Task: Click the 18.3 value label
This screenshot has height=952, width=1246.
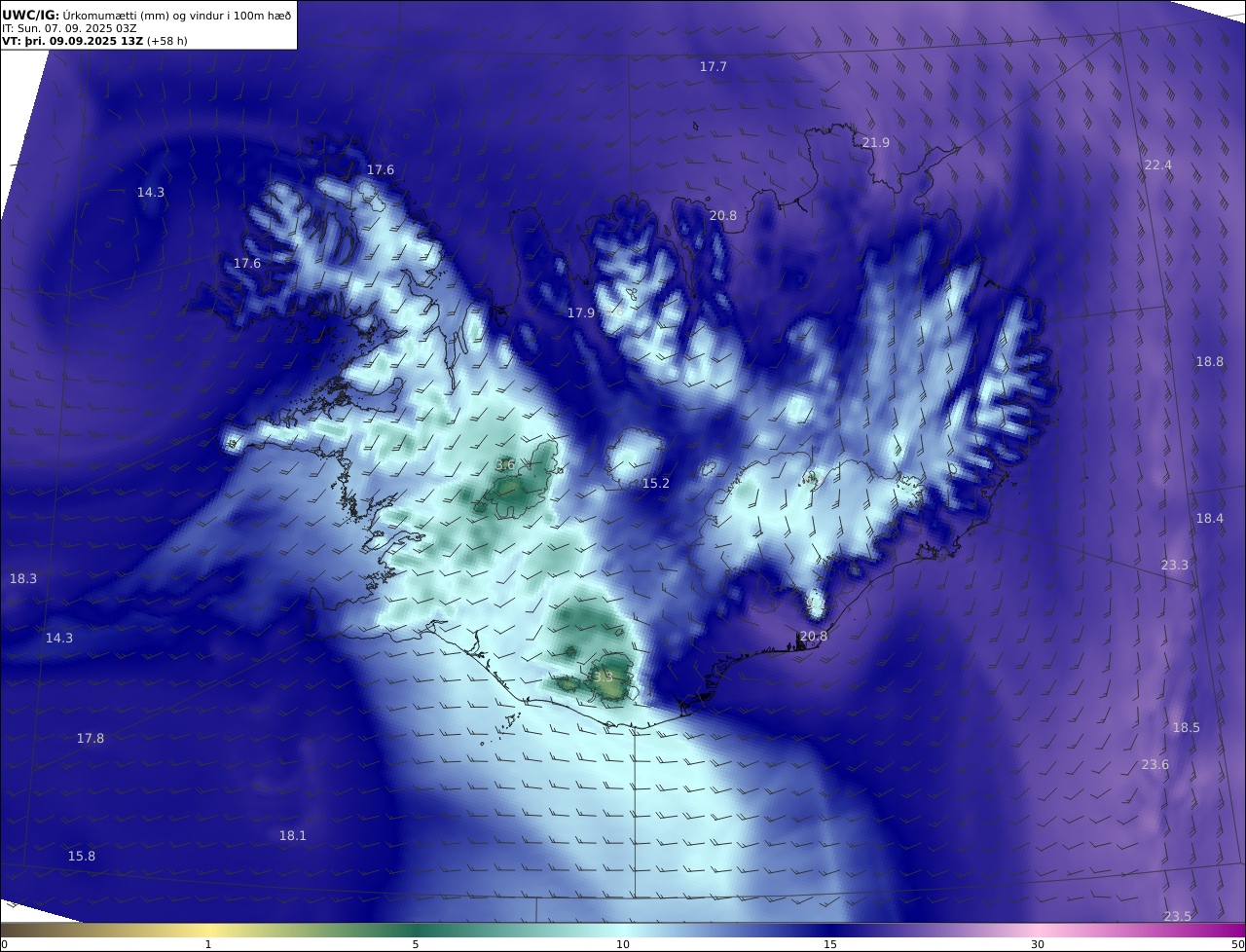Action: click(23, 578)
